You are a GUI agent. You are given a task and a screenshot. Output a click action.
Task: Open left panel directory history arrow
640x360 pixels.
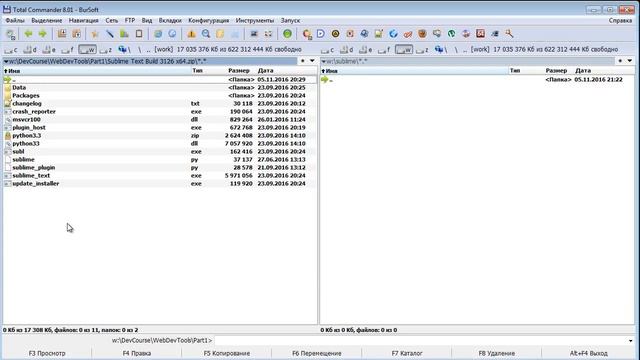tap(312, 61)
